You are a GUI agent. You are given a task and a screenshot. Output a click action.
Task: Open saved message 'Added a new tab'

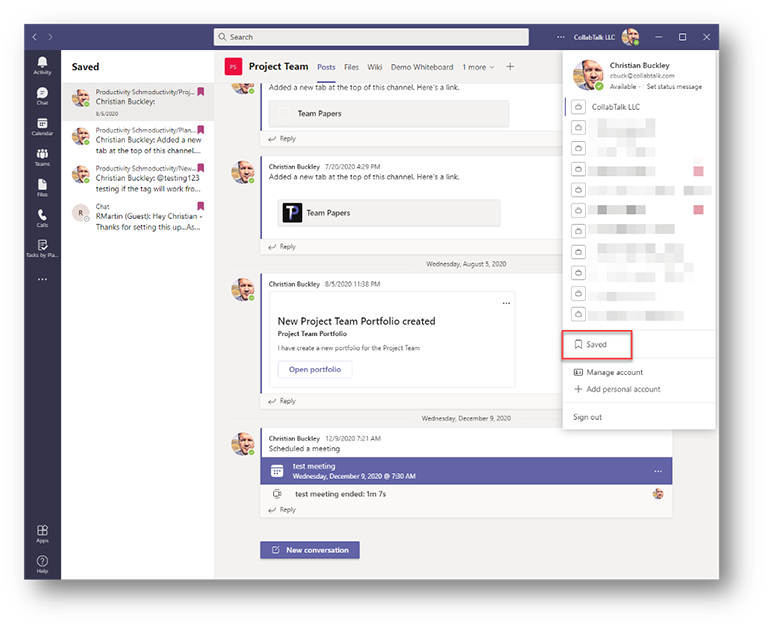(138, 140)
